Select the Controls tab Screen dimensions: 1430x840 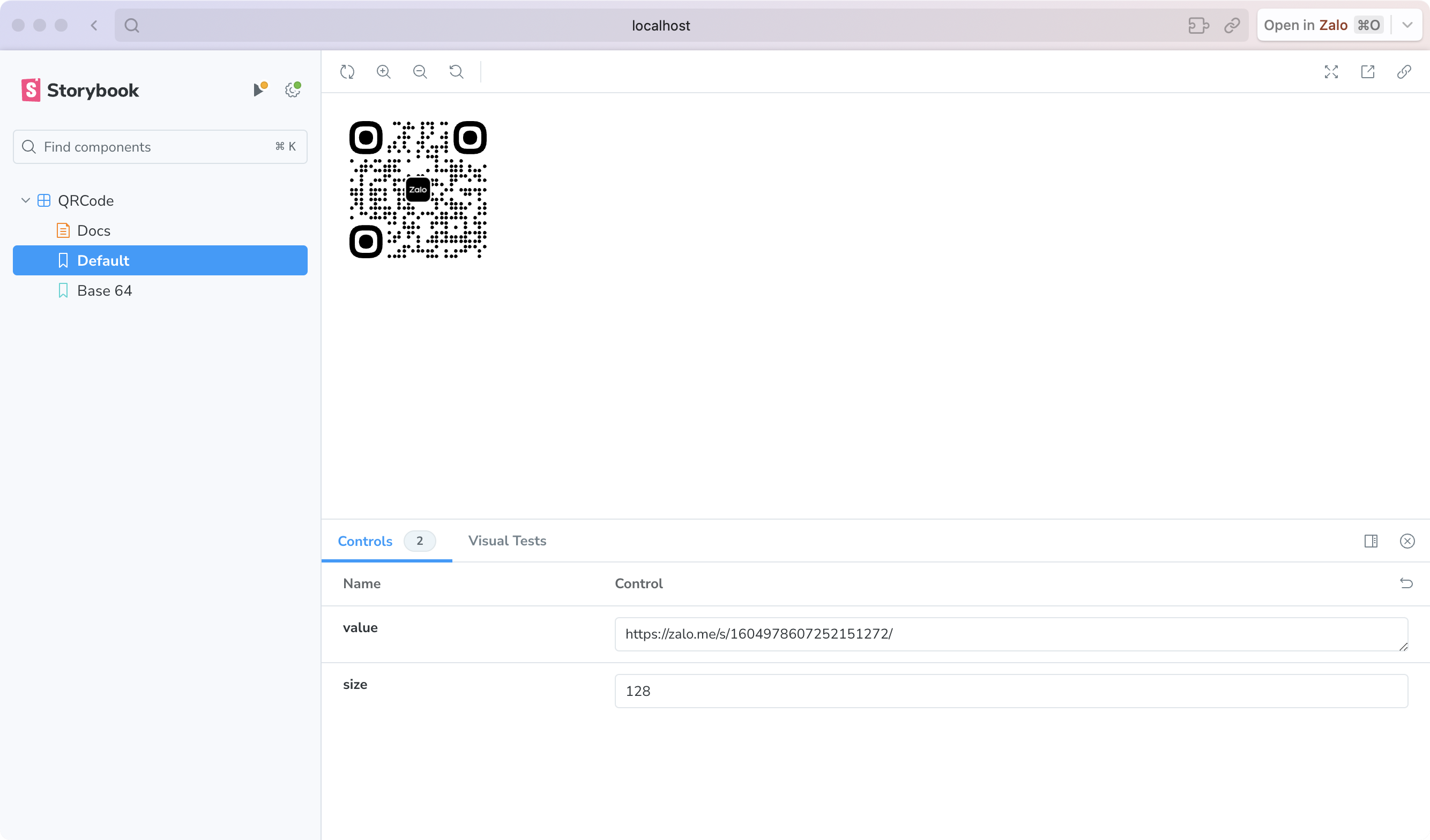tap(366, 541)
